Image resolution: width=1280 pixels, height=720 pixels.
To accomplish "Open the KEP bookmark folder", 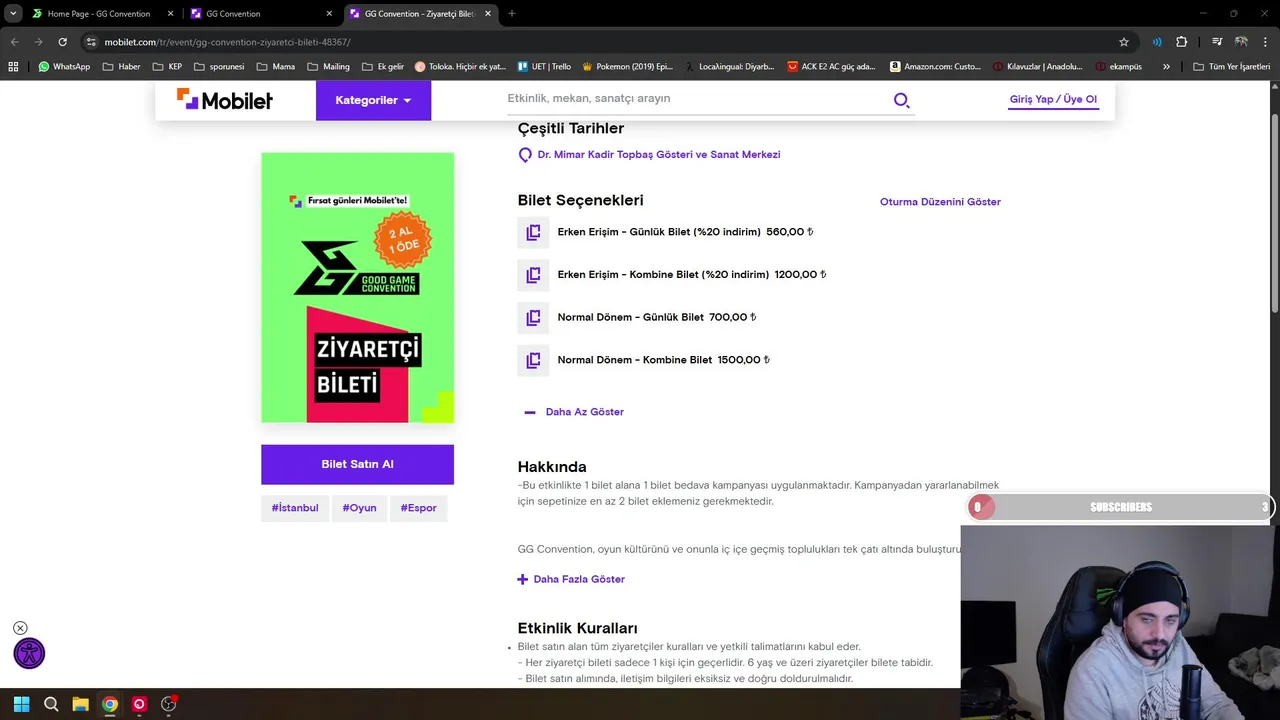I will (167, 67).
